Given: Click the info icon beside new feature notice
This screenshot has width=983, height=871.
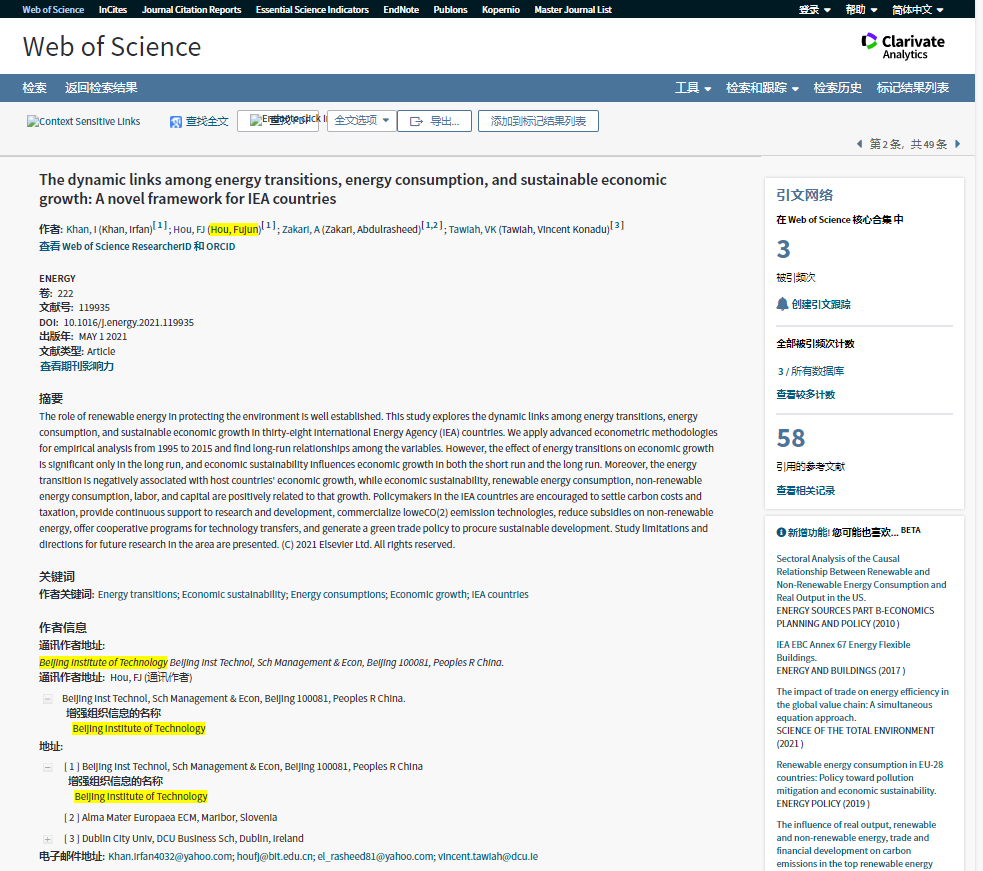Looking at the screenshot, I should click(x=781, y=532).
